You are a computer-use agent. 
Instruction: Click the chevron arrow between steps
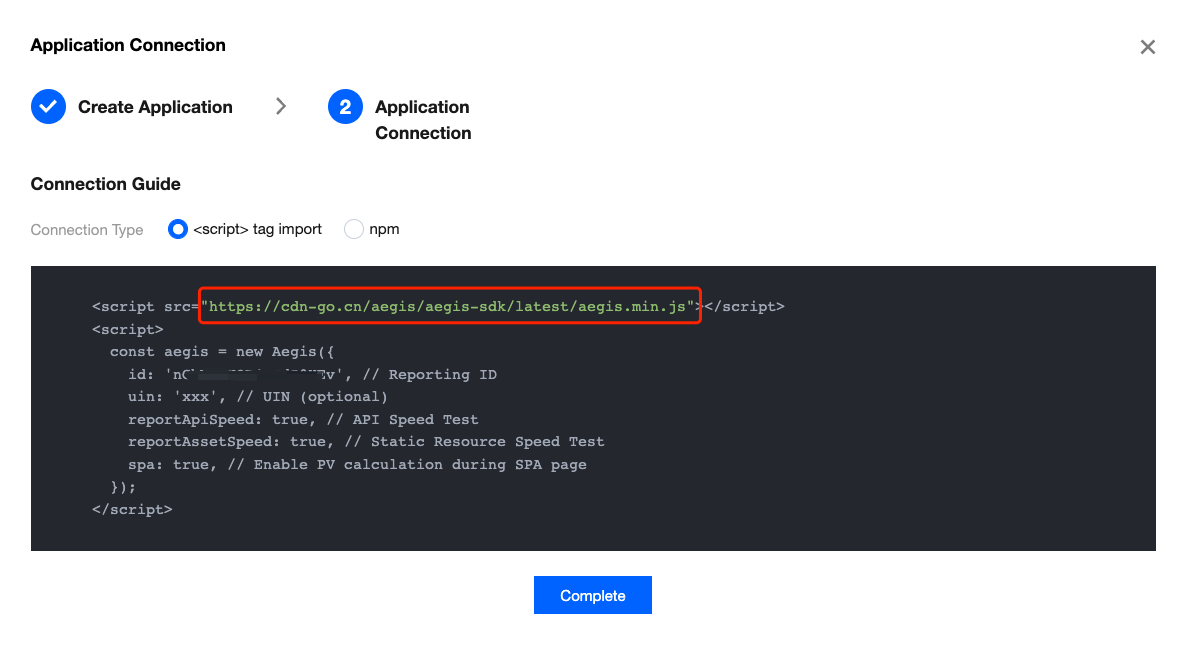[281, 107]
